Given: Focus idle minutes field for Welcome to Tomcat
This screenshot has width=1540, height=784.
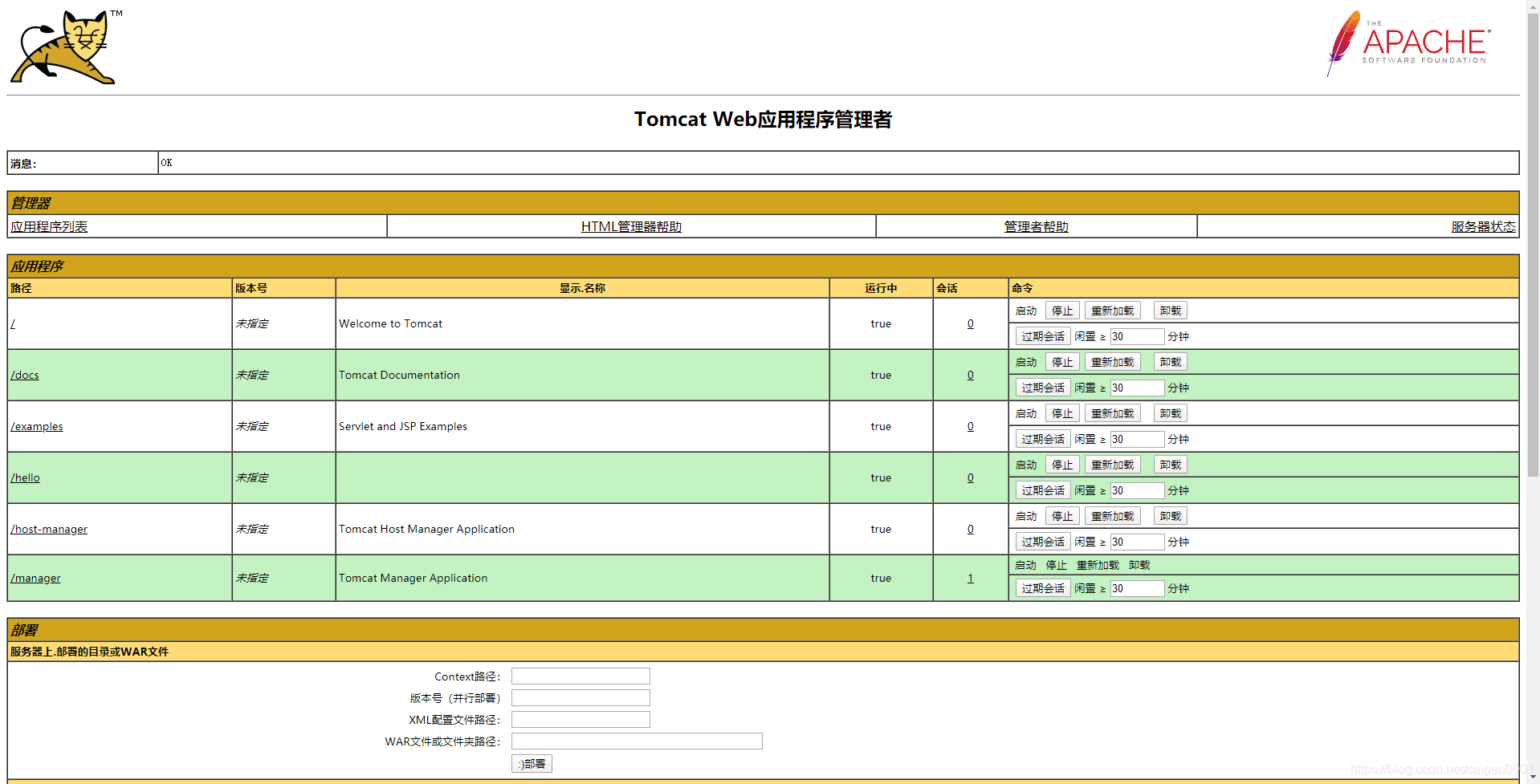Looking at the screenshot, I should (x=1137, y=336).
